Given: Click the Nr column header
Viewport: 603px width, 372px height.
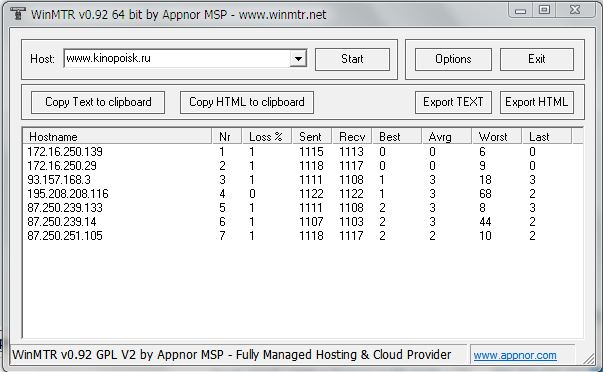Looking at the screenshot, I should (227, 137).
